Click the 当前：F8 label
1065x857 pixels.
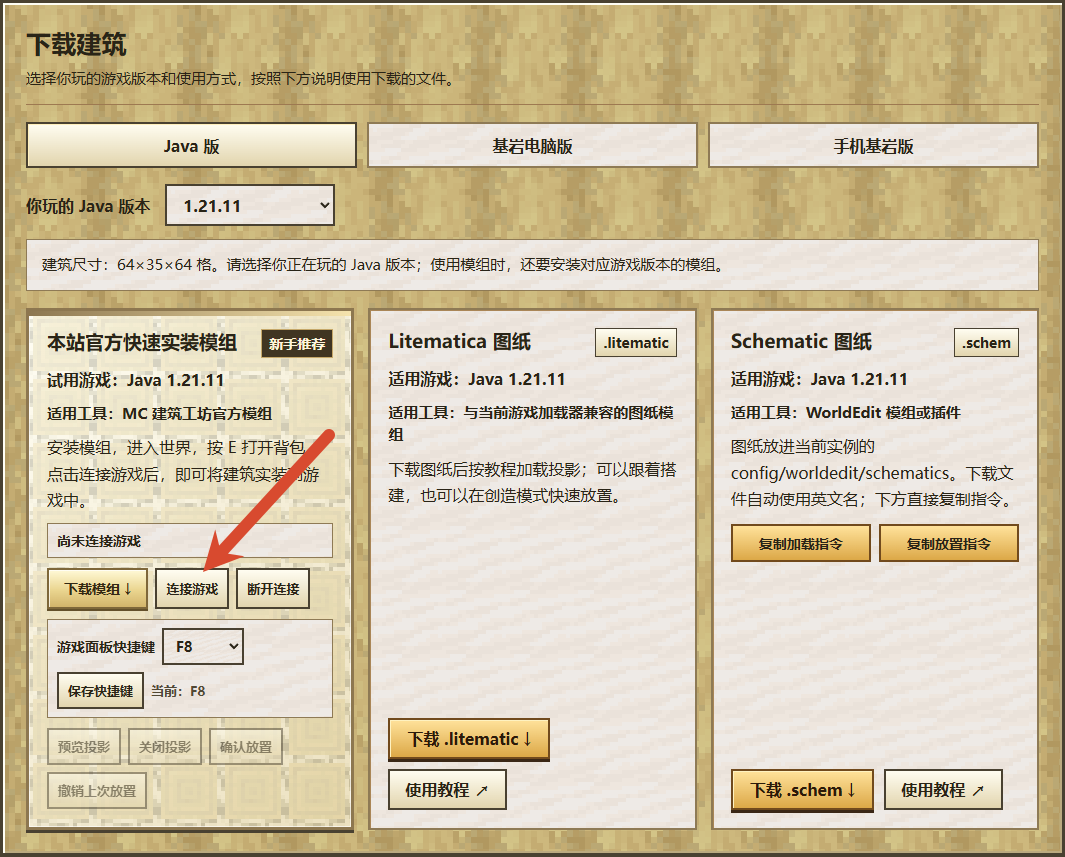click(178, 691)
